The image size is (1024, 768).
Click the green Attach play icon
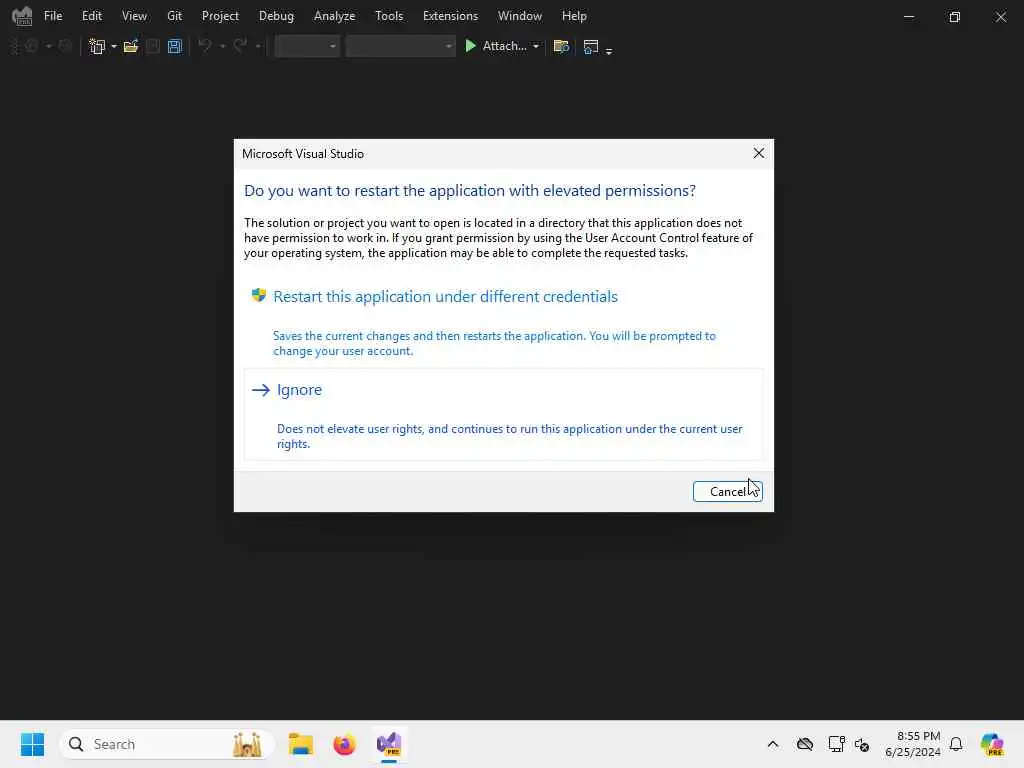tap(470, 46)
